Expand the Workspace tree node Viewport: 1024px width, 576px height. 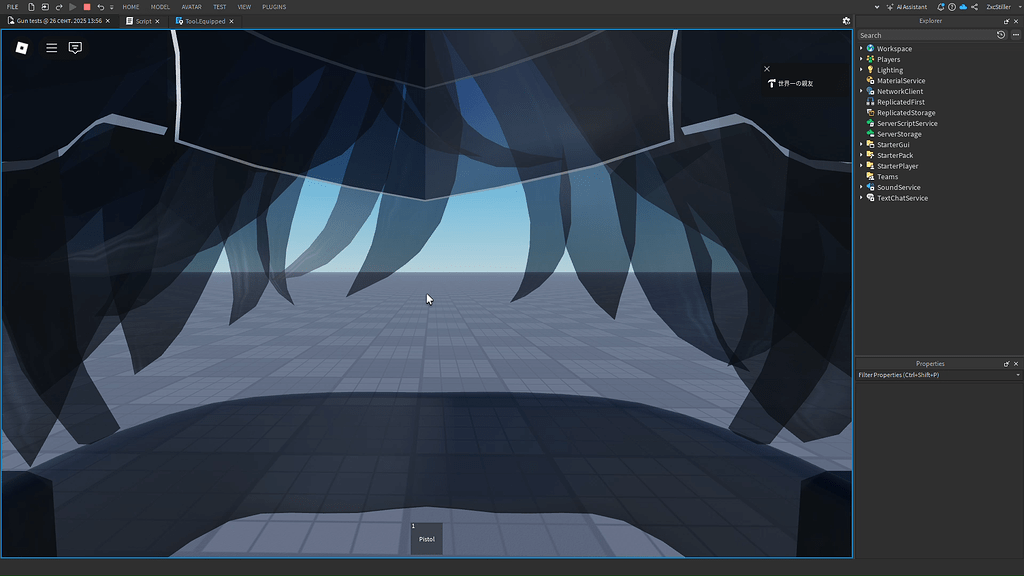[x=861, y=48]
